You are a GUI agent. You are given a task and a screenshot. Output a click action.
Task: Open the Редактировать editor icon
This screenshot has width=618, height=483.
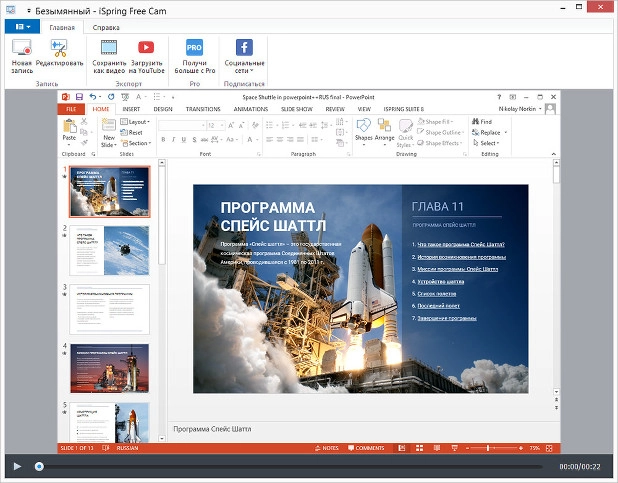click(61, 48)
